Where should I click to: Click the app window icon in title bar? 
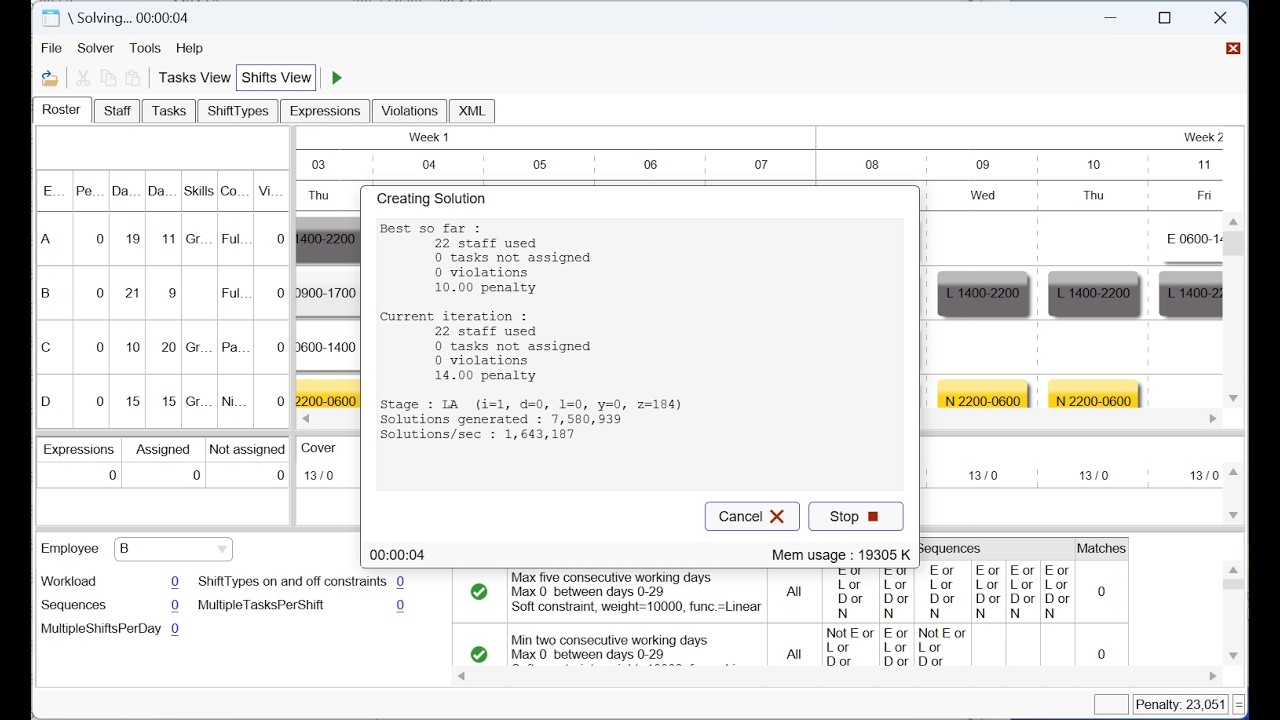tap(50, 18)
